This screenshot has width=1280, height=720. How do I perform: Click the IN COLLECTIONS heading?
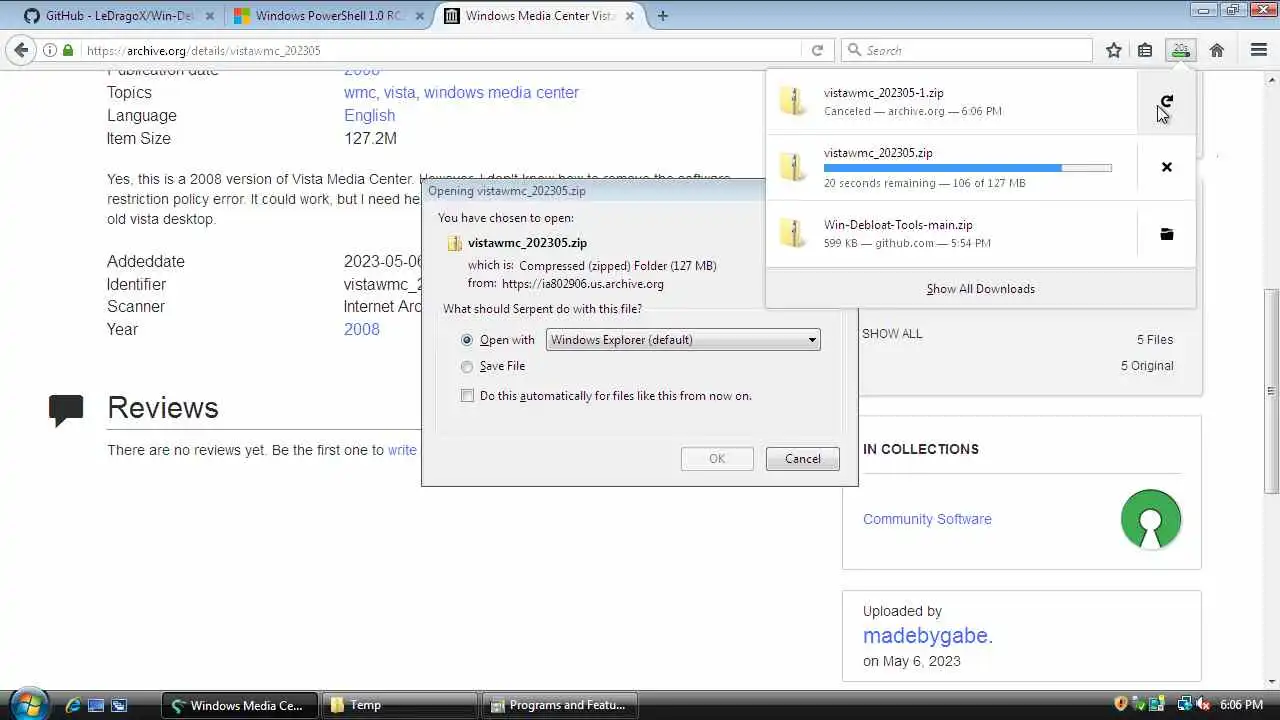921,449
